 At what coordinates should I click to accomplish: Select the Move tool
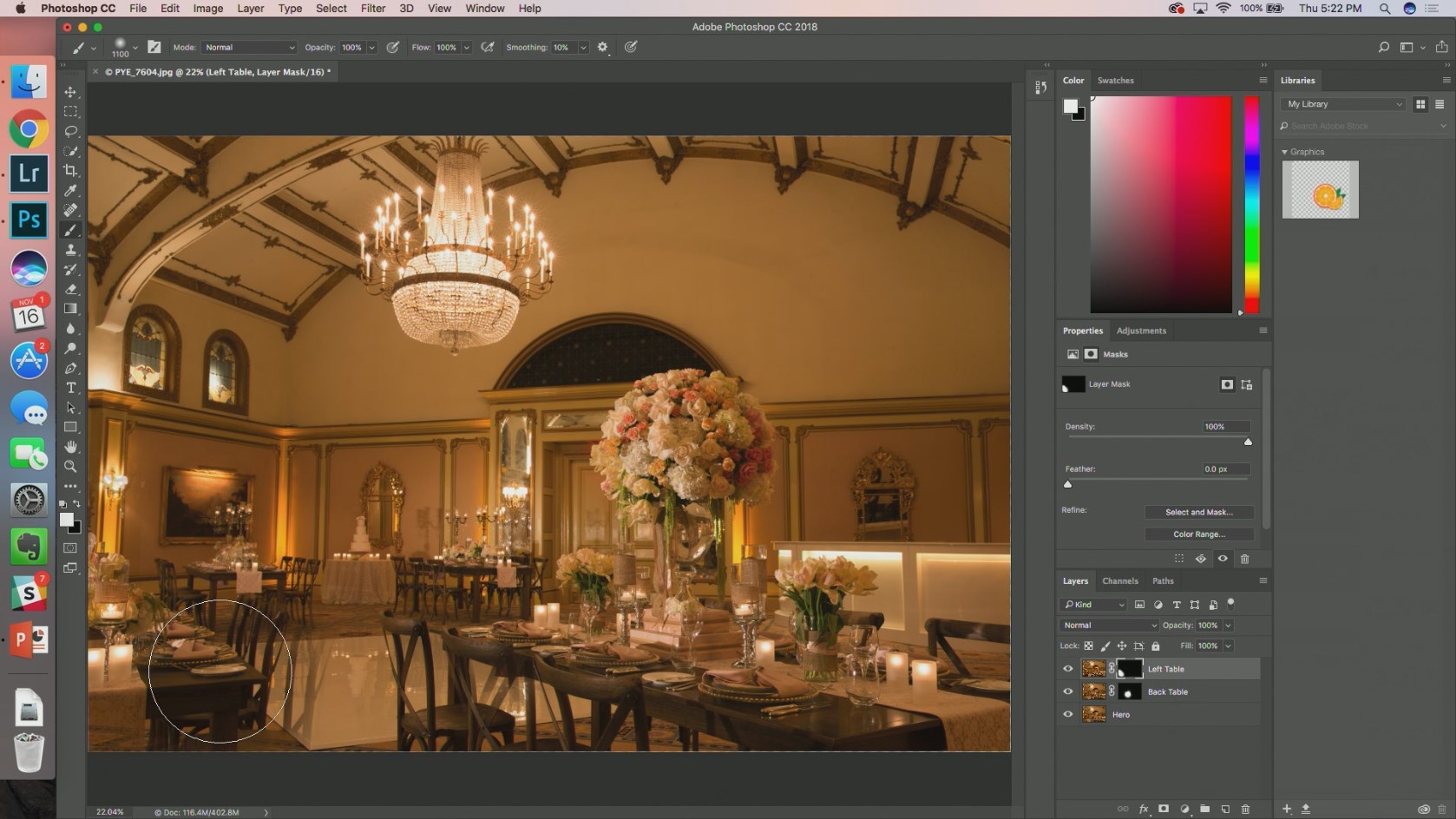coord(71,92)
